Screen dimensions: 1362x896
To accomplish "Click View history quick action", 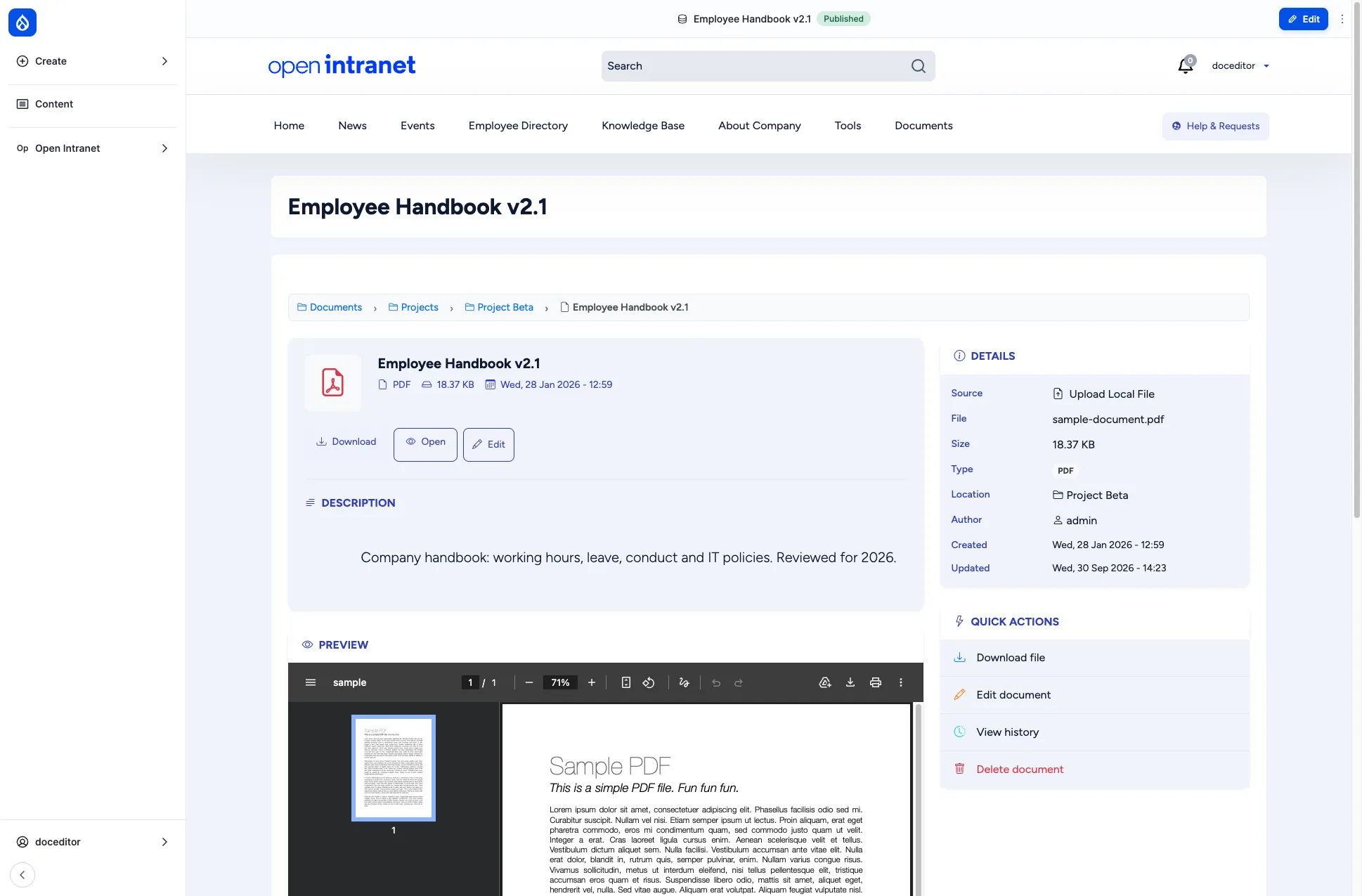I will 1094,732.
